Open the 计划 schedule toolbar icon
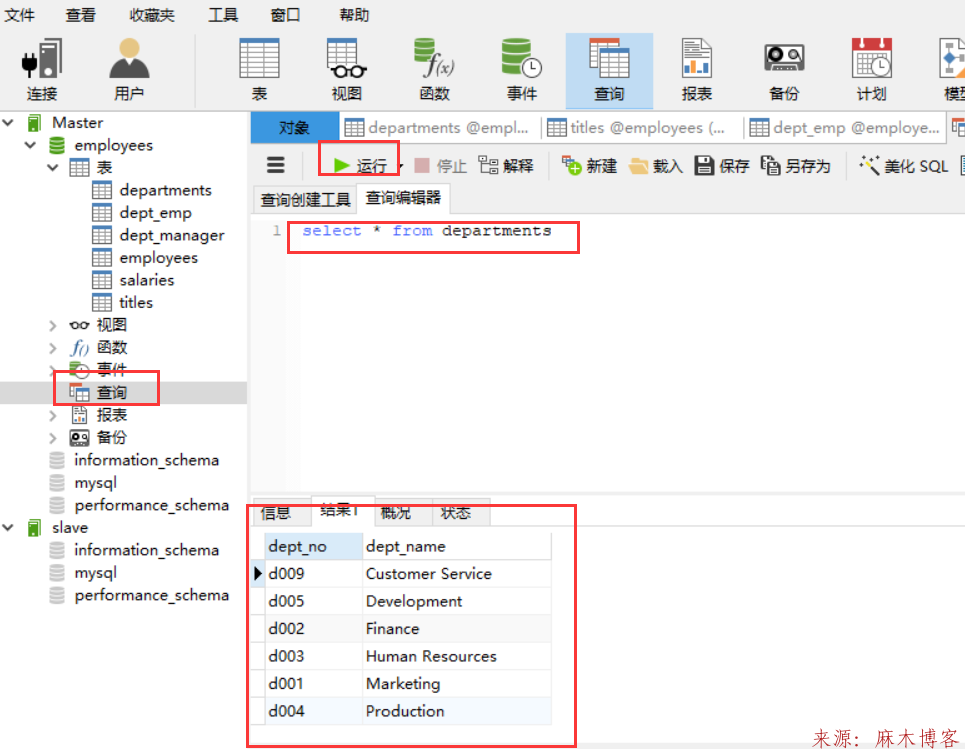Image resolution: width=965 pixels, height=749 pixels. [x=871, y=70]
